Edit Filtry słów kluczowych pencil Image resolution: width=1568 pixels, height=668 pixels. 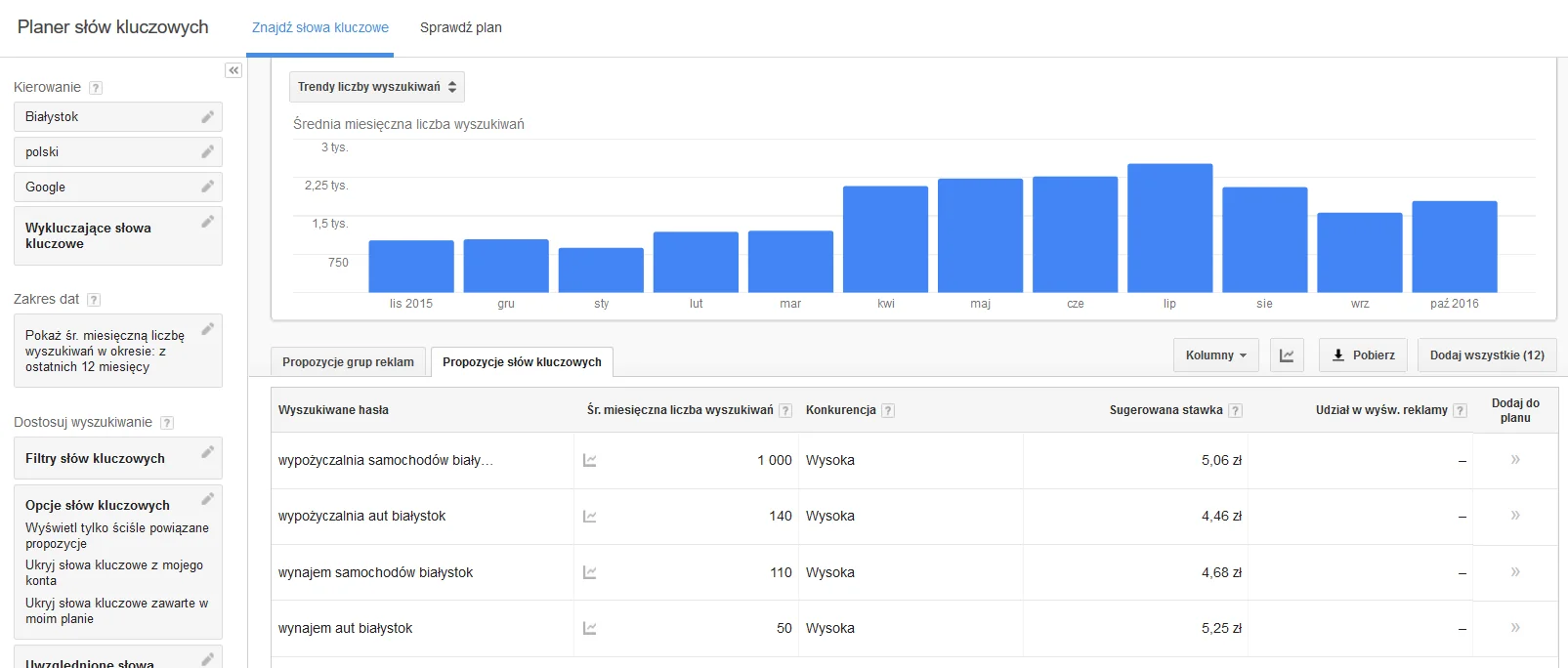point(207,452)
